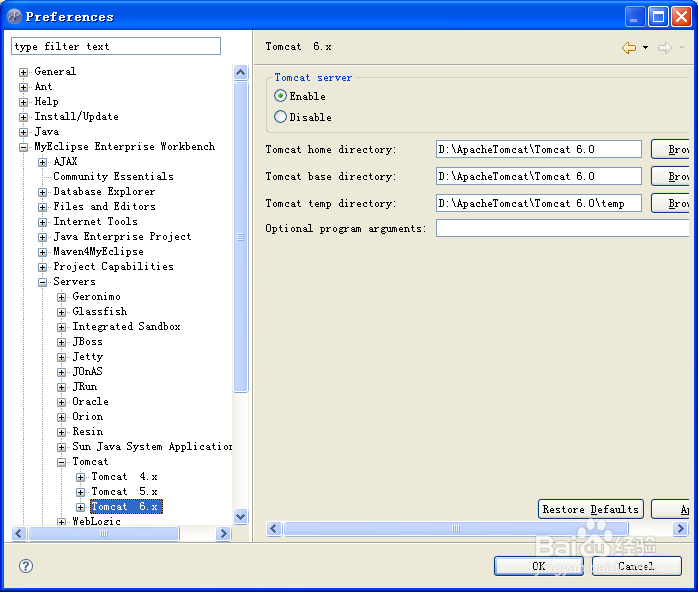Expand the Install/Update node
Viewport: 698px width, 592px height.
[24, 117]
